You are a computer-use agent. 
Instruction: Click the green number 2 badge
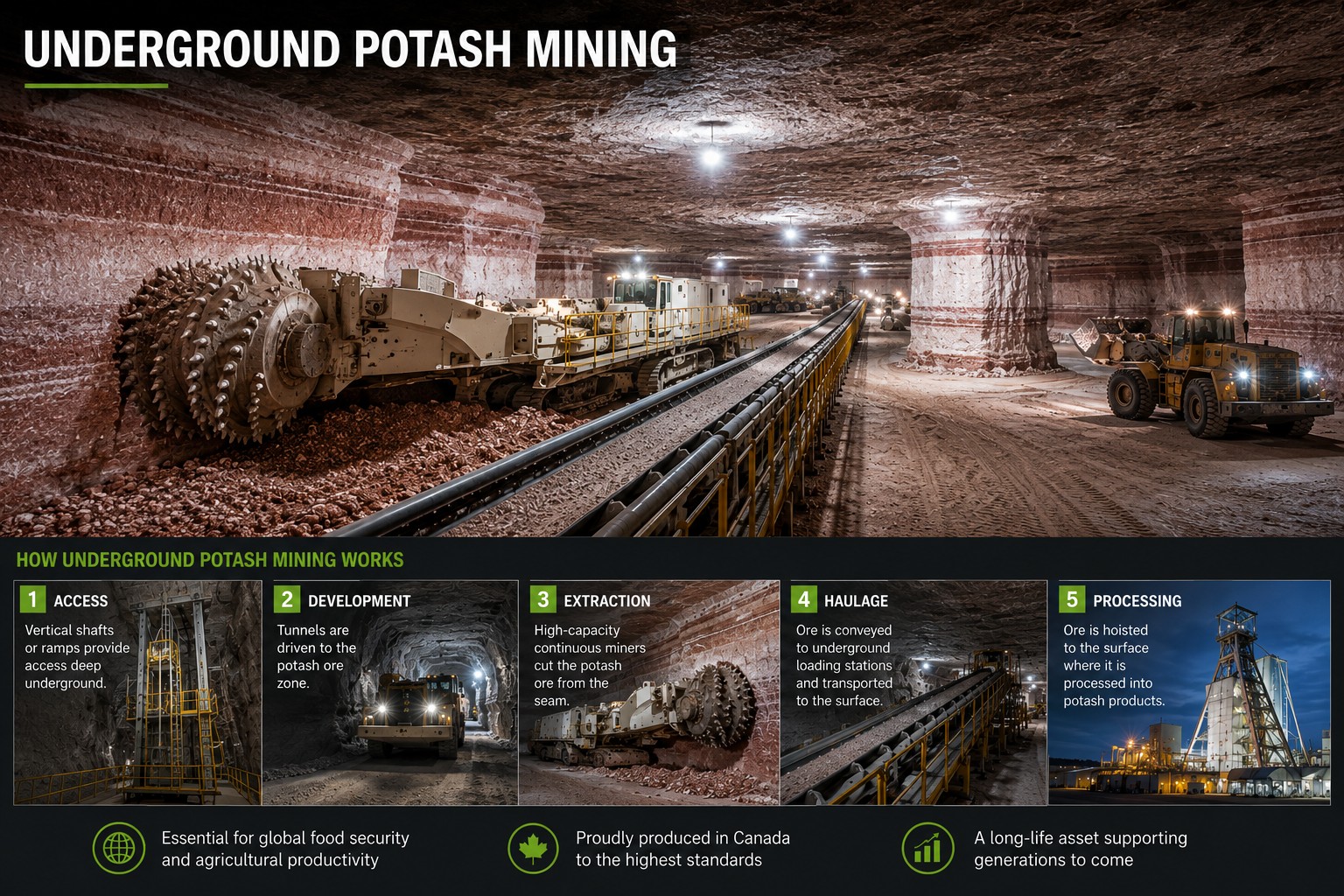(x=287, y=599)
